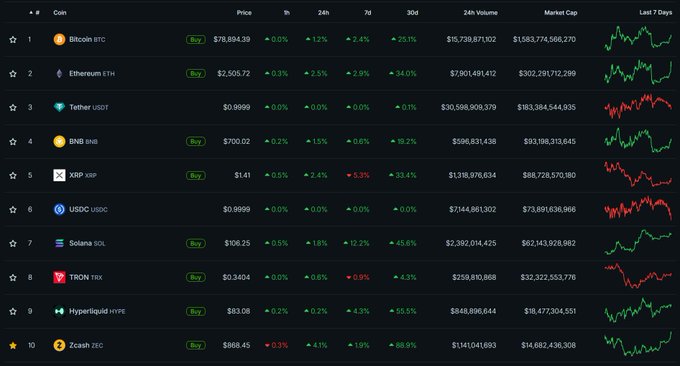Open Bitcoin's 7-day sparkline chart
The image size is (680, 366).
[x=638, y=39]
